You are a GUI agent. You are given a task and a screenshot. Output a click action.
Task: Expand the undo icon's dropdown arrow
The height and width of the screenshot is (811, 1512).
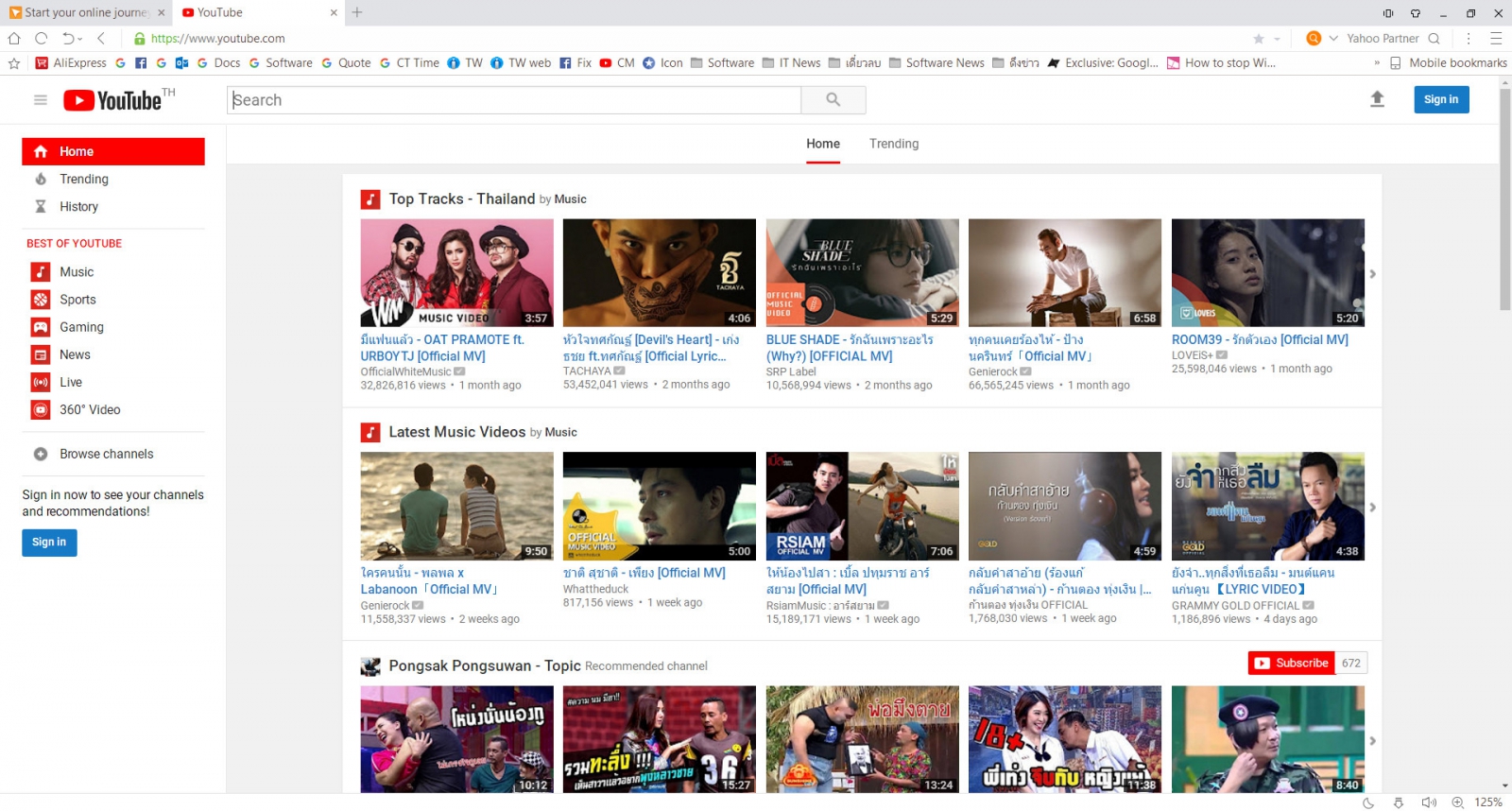(80, 40)
